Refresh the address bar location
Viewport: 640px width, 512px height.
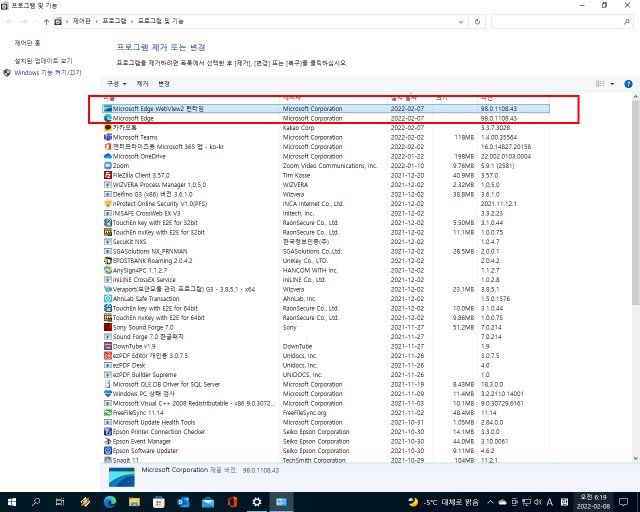tap(477, 22)
